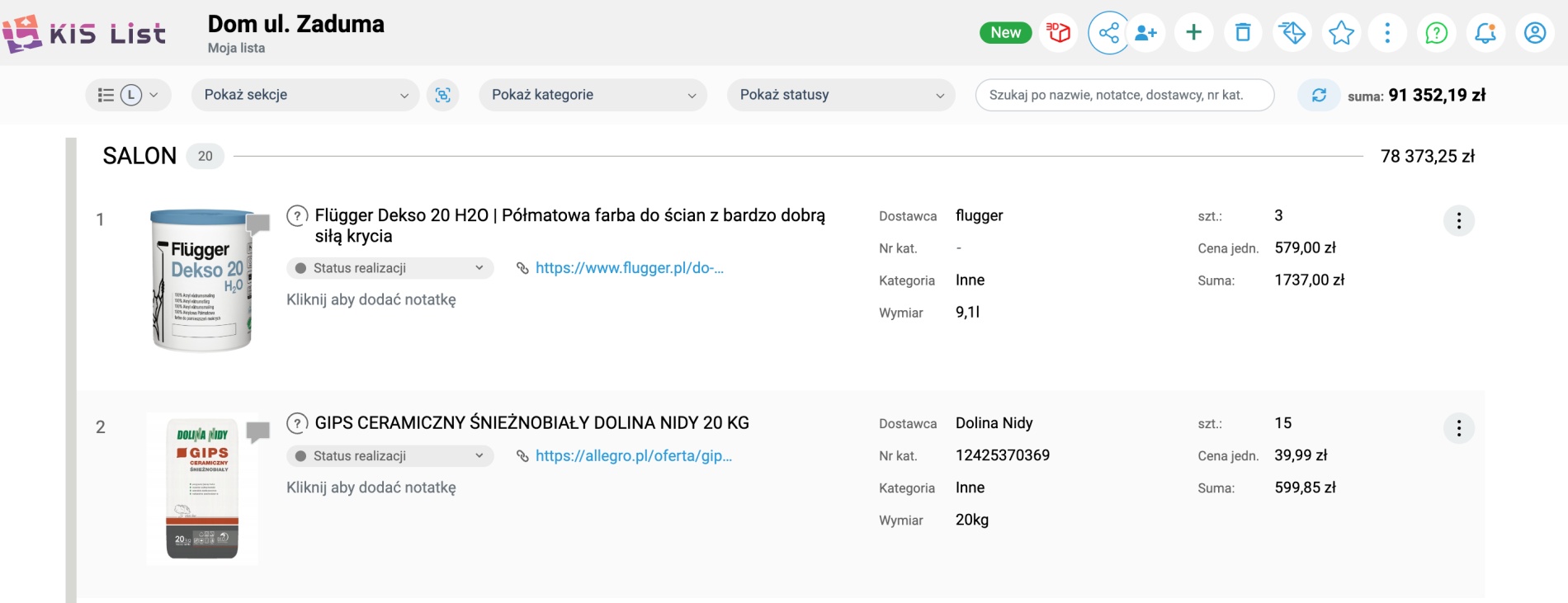
Task: Open options menu for the gips item
Action: pos(1458,428)
